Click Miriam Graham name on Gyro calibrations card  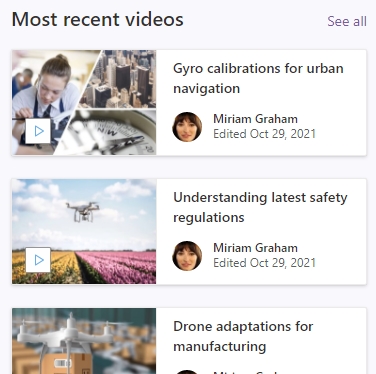pyautogui.click(x=255, y=119)
